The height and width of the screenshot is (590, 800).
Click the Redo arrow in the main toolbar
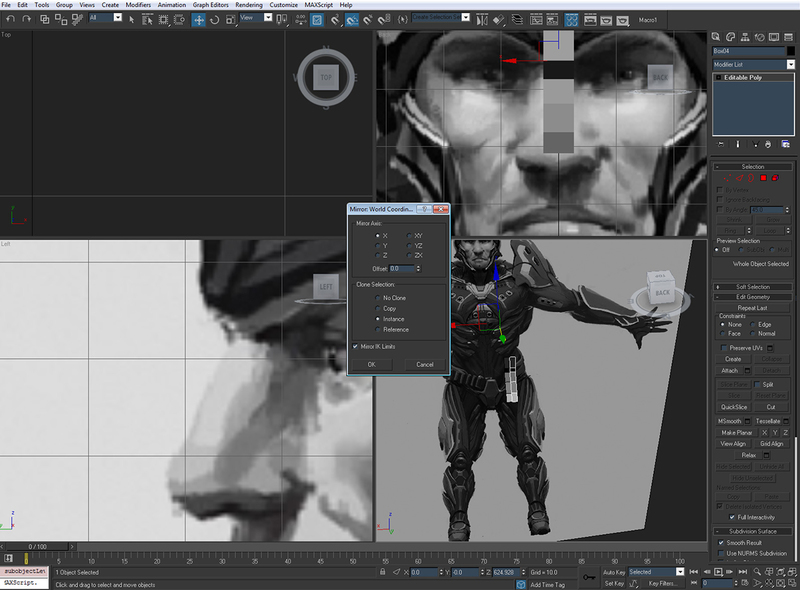coord(27,19)
